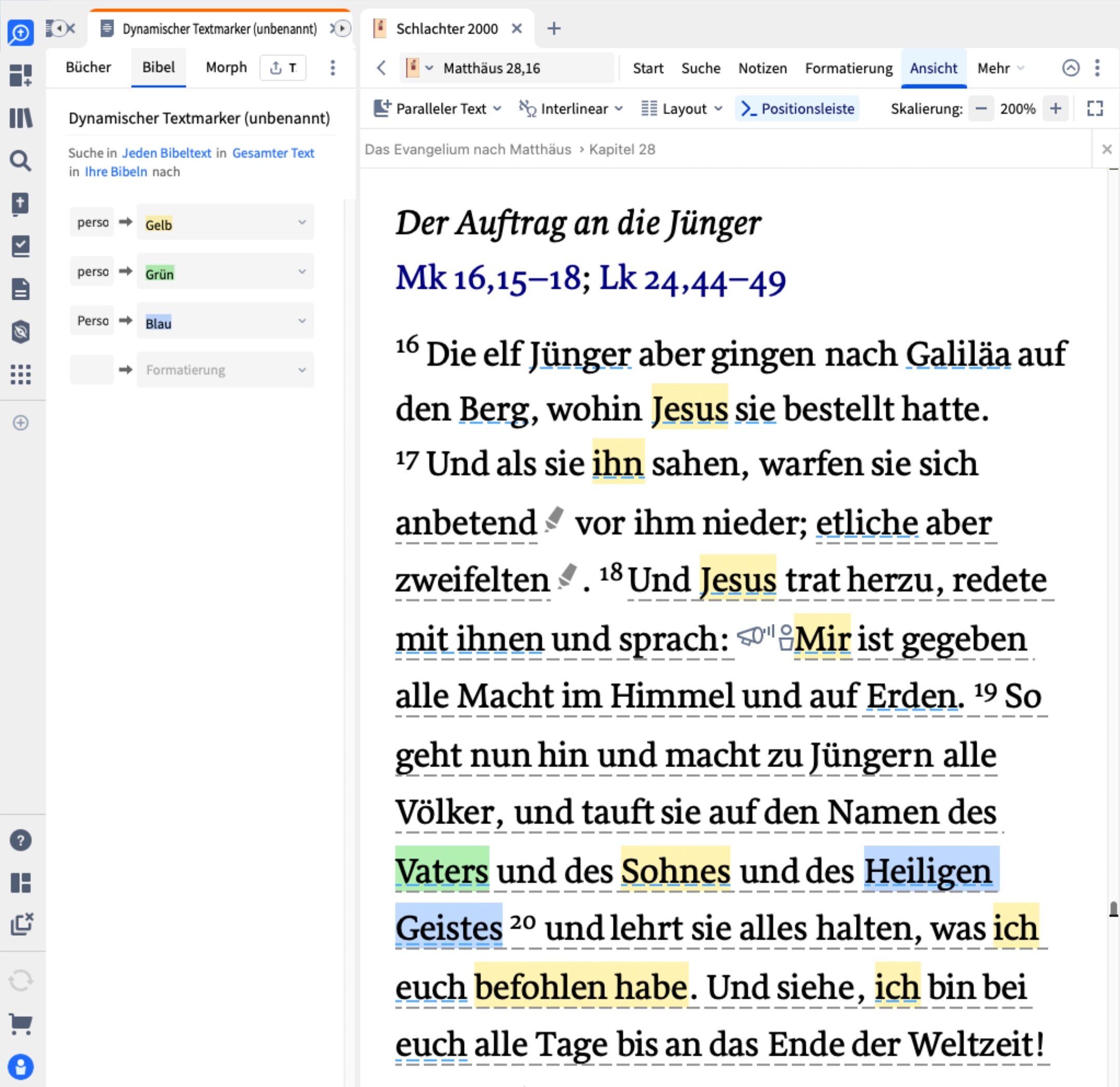This screenshot has height=1087, width=1120.
Task: Open the Paralleler Text dropdown
Action: (x=437, y=109)
